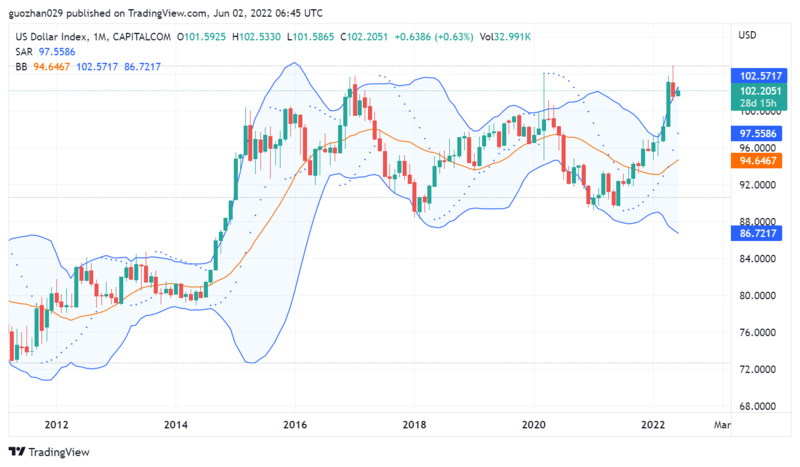Click the Mar label on time axis
The height and width of the screenshot is (467, 800).
[722, 425]
